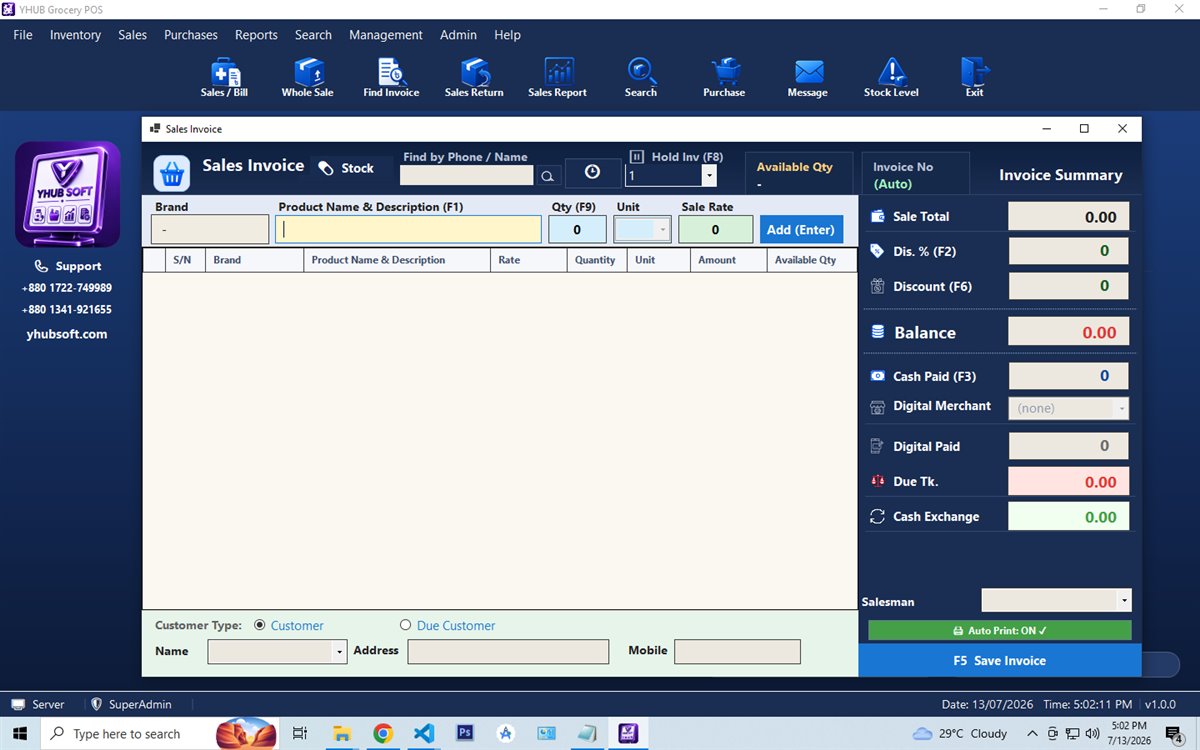The height and width of the screenshot is (750, 1200).
Task: Click the search icon beside Find by Phone
Action: point(547,176)
